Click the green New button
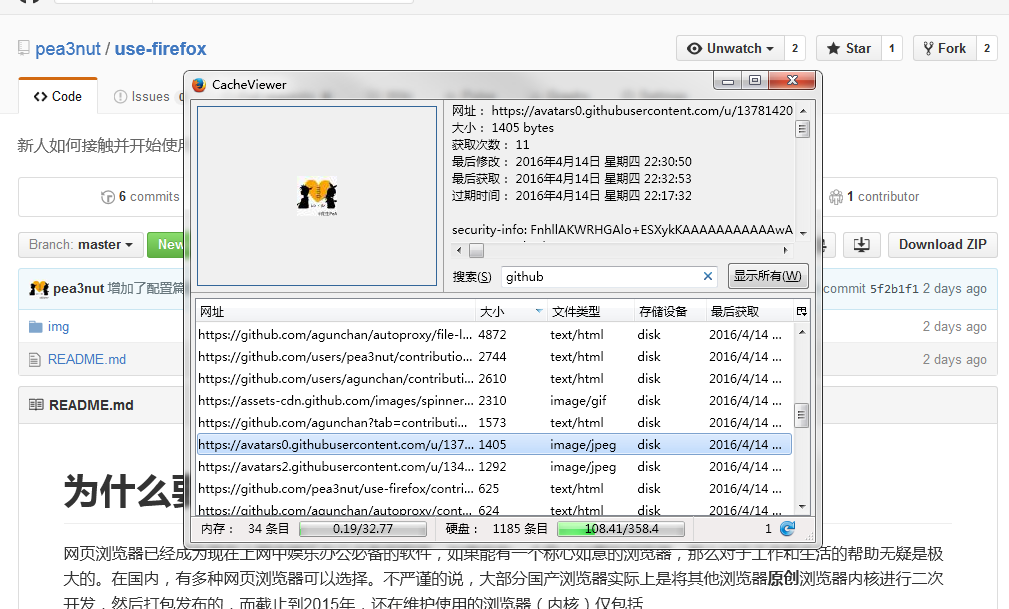 pyautogui.click(x=167, y=245)
